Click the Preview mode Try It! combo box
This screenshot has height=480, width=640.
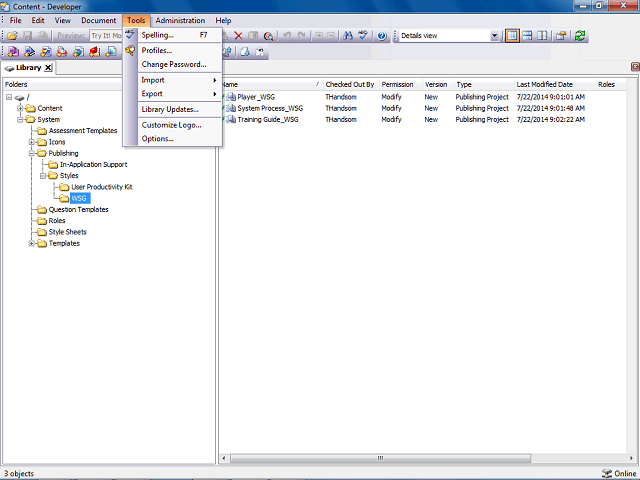[106, 36]
